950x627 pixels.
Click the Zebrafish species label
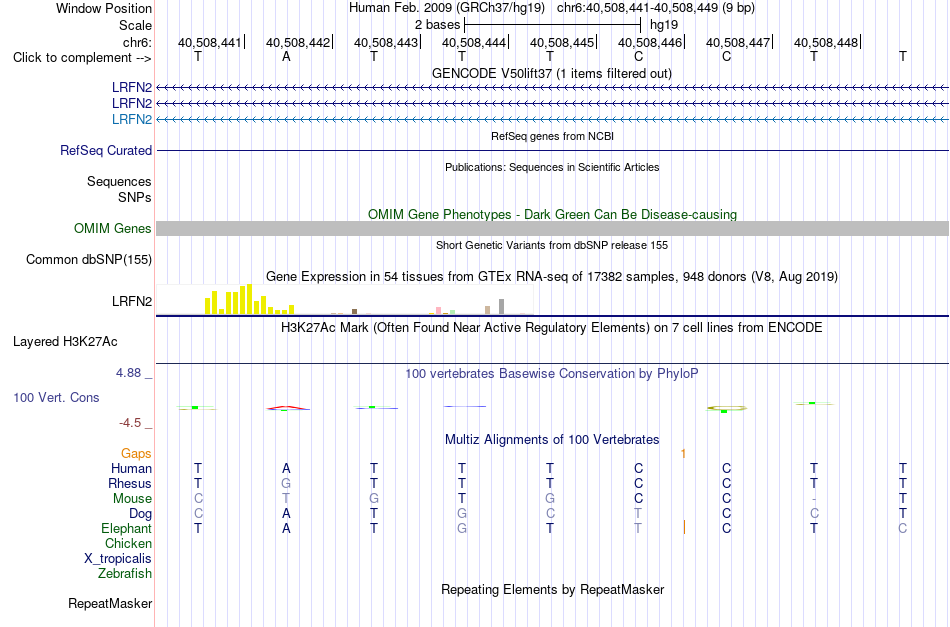pos(125,573)
